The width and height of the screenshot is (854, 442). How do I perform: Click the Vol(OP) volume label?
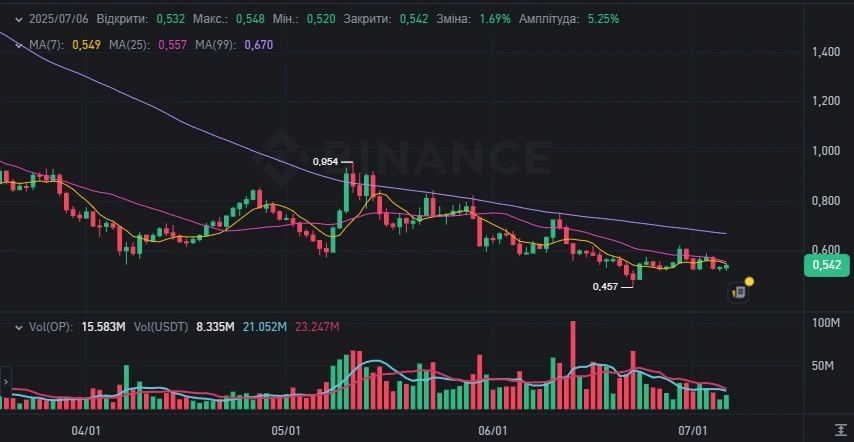(x=51, y=327)
